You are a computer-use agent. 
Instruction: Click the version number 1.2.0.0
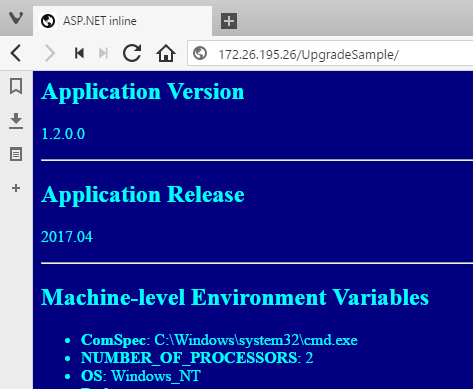(63, 134)
